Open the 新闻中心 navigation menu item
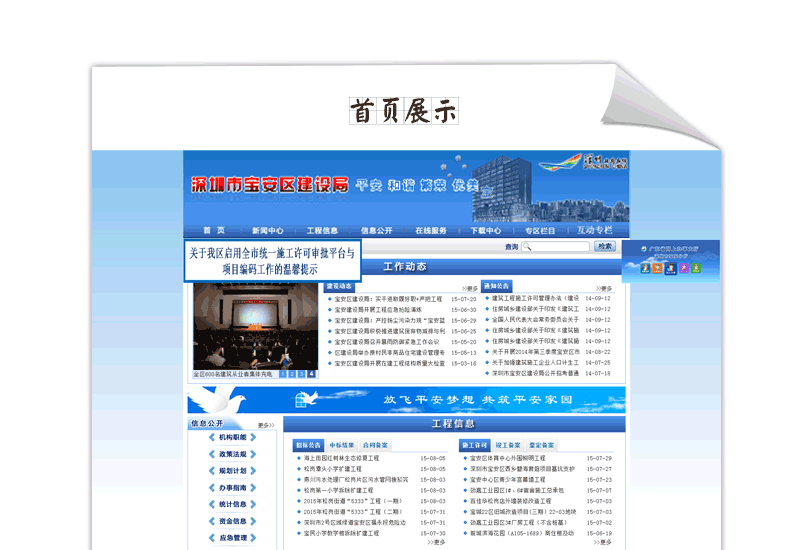This screenshot has height=550, width=809. click(267, 230)
